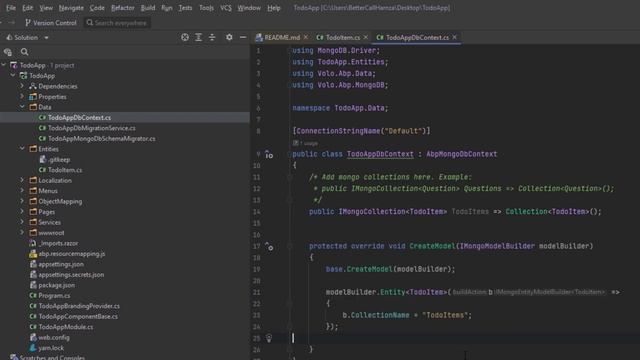
Task: Expand the Menus folder
Action: [22, 191]
